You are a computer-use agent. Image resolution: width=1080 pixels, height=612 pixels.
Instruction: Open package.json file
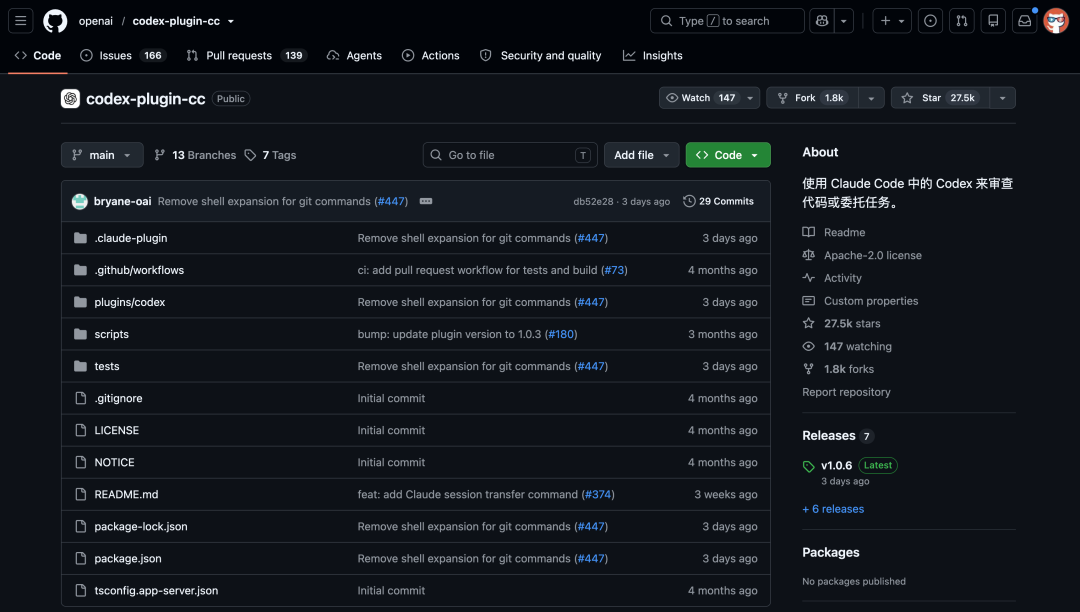(x=127, y=558)
